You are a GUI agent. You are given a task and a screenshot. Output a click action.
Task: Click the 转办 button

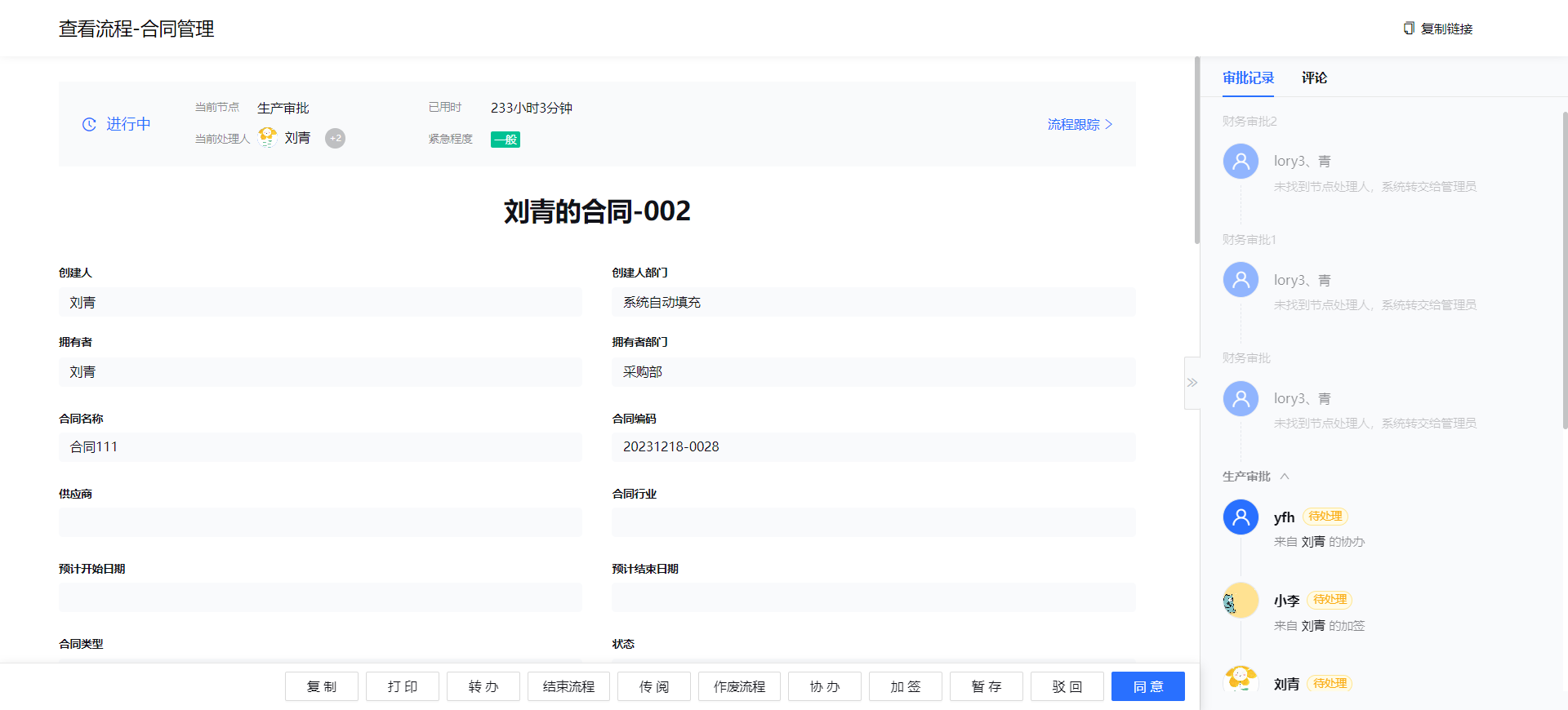click(483, 686)
